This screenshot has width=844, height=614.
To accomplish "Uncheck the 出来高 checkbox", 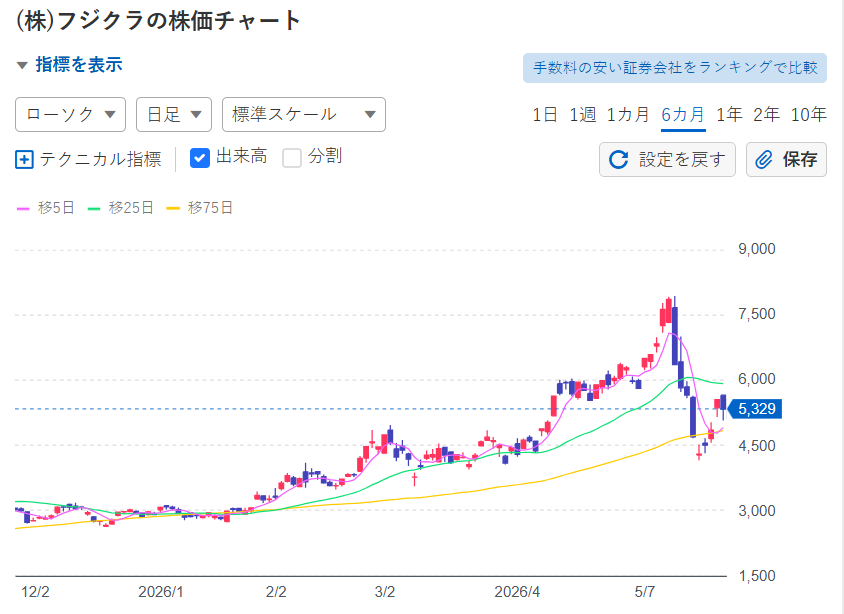I will pyautogui.click(x=200, y=158).
